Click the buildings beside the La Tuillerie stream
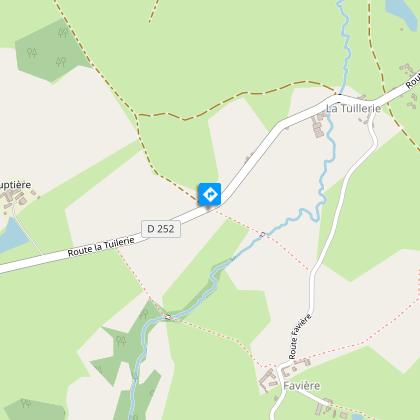 coord(318,126)
